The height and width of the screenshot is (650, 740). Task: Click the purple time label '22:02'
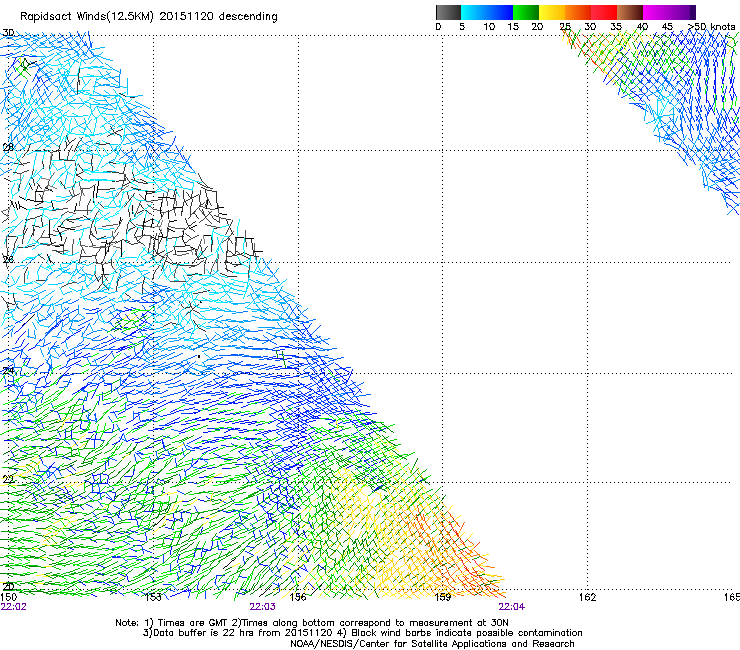[14, 607]
